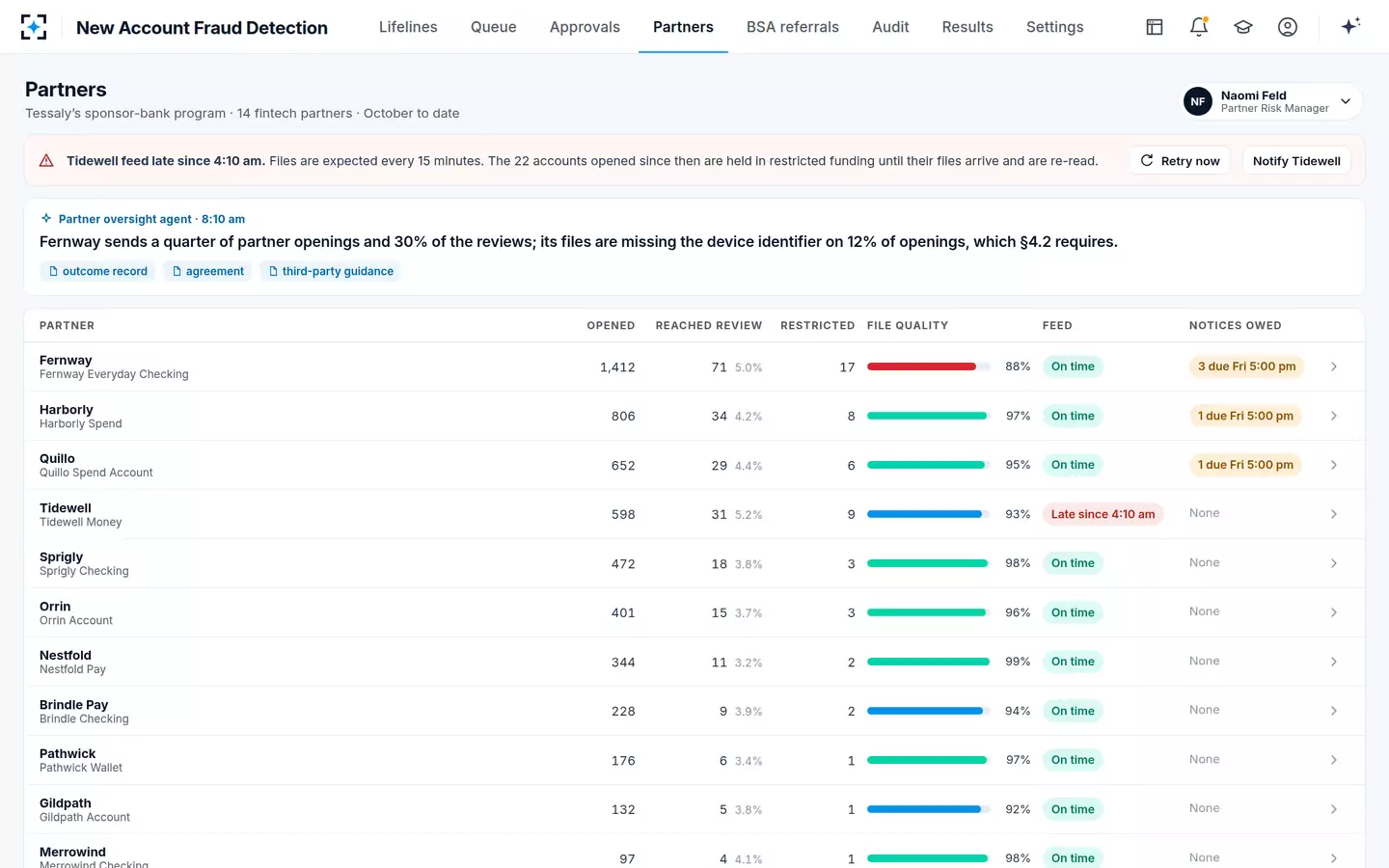Open the Sprigly row chevron
Image resolution: width=1389 pixels, height=868 pixels.
coord(1334,563)
